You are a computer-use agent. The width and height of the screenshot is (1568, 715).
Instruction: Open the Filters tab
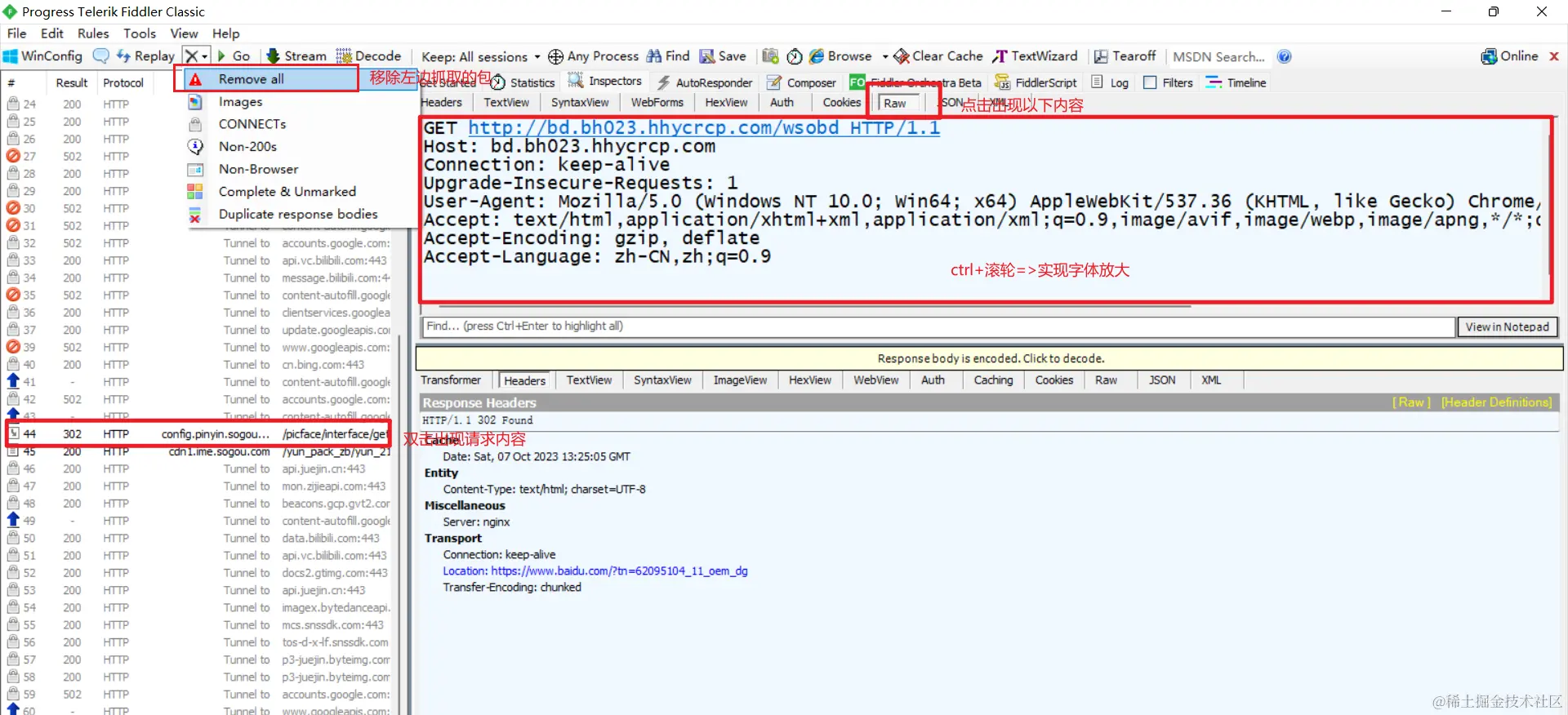[1169, 82]
